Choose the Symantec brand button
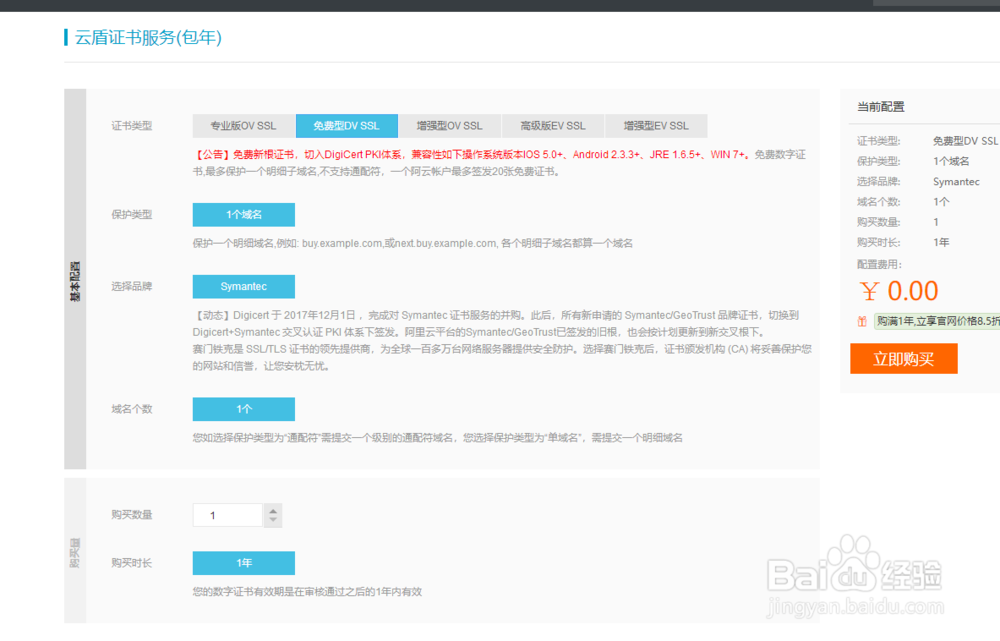This screenshot has width=1000, height=641. click(244, 286)
